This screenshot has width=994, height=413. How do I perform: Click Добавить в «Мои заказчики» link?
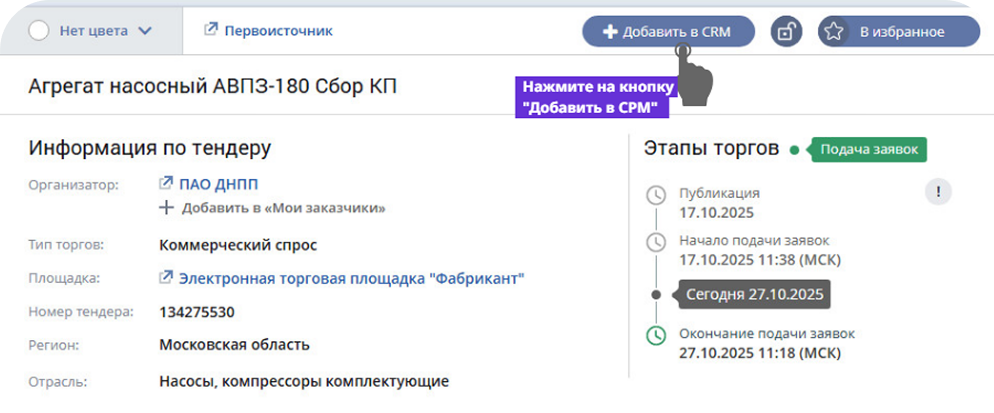283,208
